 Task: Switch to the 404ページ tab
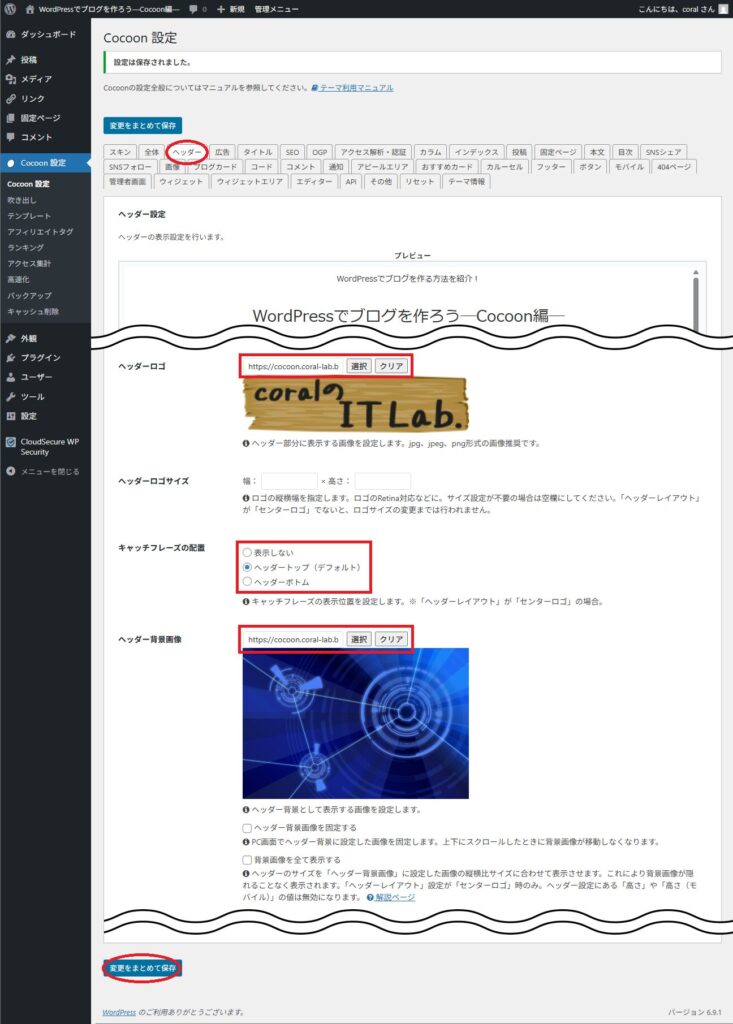[674, 167]
